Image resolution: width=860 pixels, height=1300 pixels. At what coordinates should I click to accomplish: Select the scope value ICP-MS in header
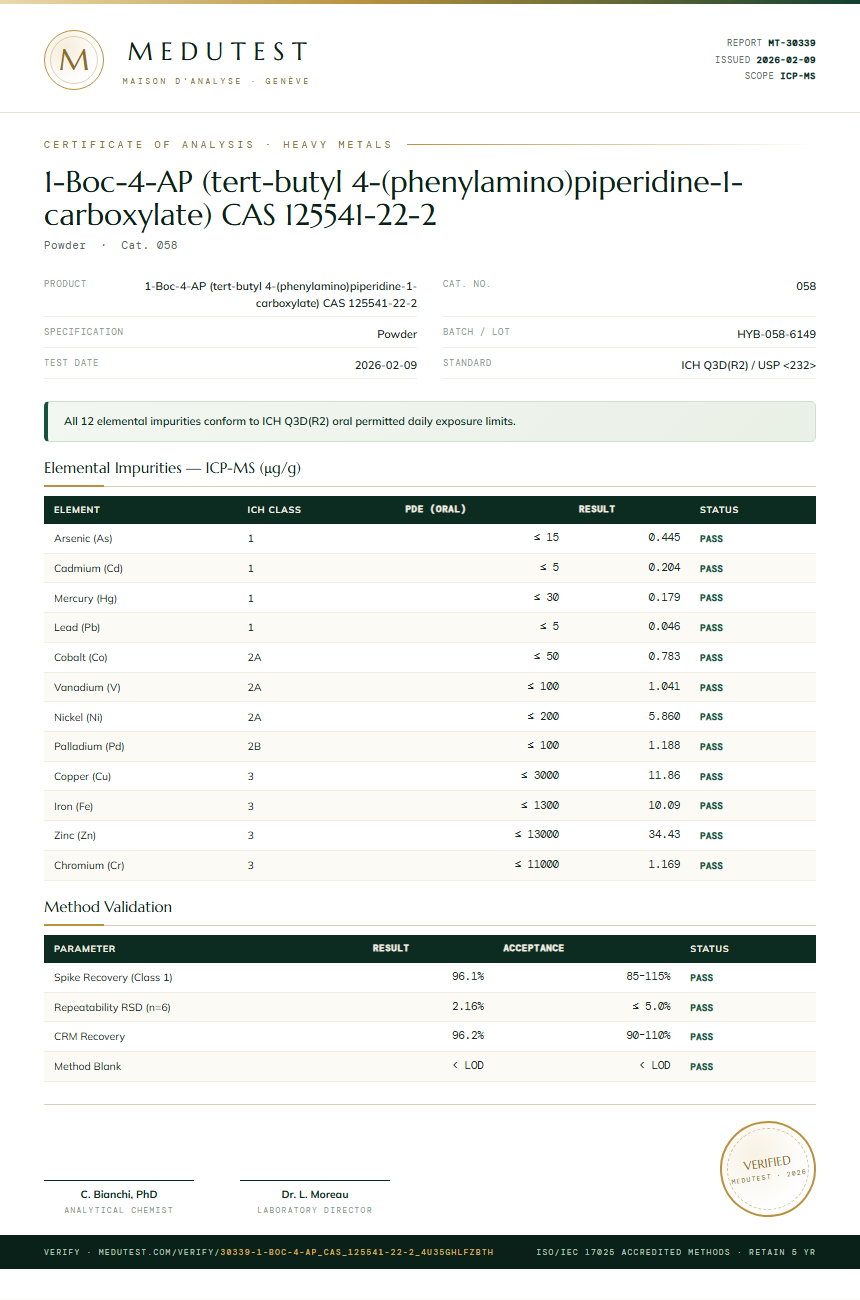(x=798, y=76)
